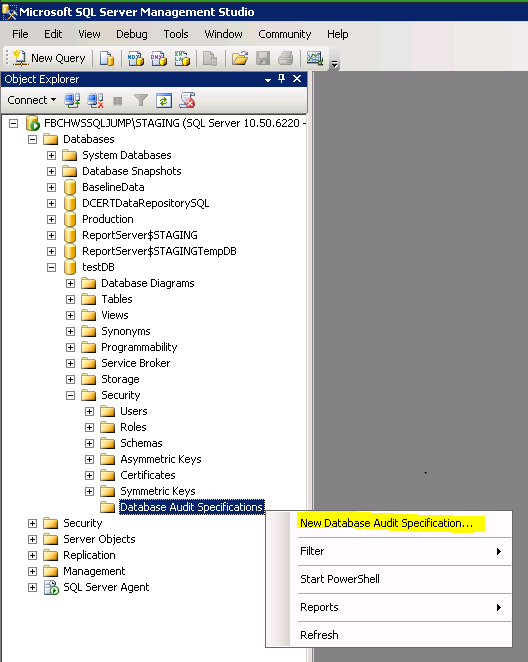Click the Activity Monitor icon

click(315, 58)
